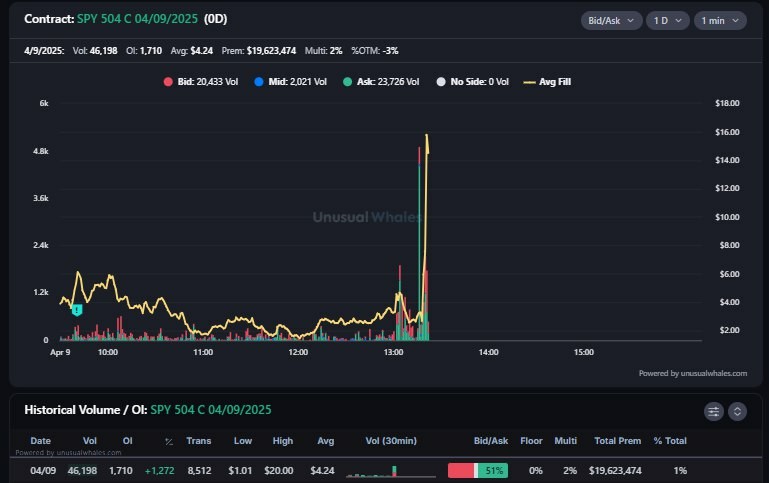Expand the 1 D range dropdown
The image size is (769, 483).
[x=666, y=20]
